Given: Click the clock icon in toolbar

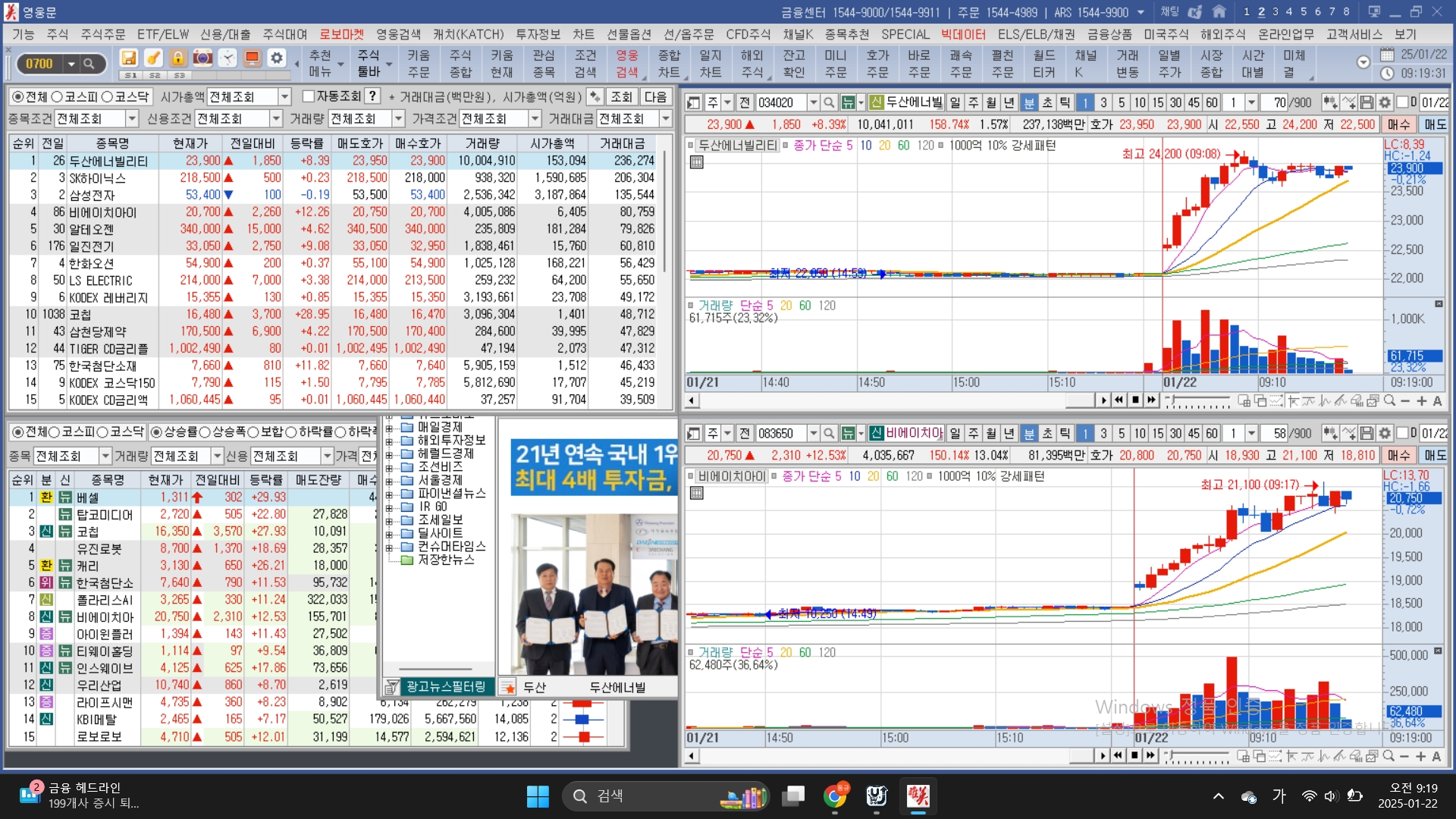Looking at the screenshot, I should click(x=227, y=58).
